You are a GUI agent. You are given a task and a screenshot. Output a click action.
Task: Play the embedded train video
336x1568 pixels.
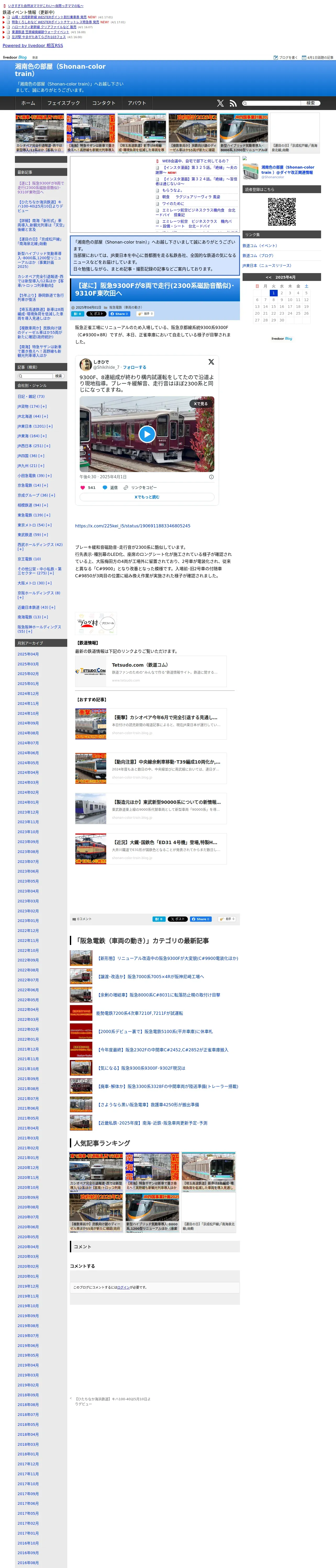[147, 434]
